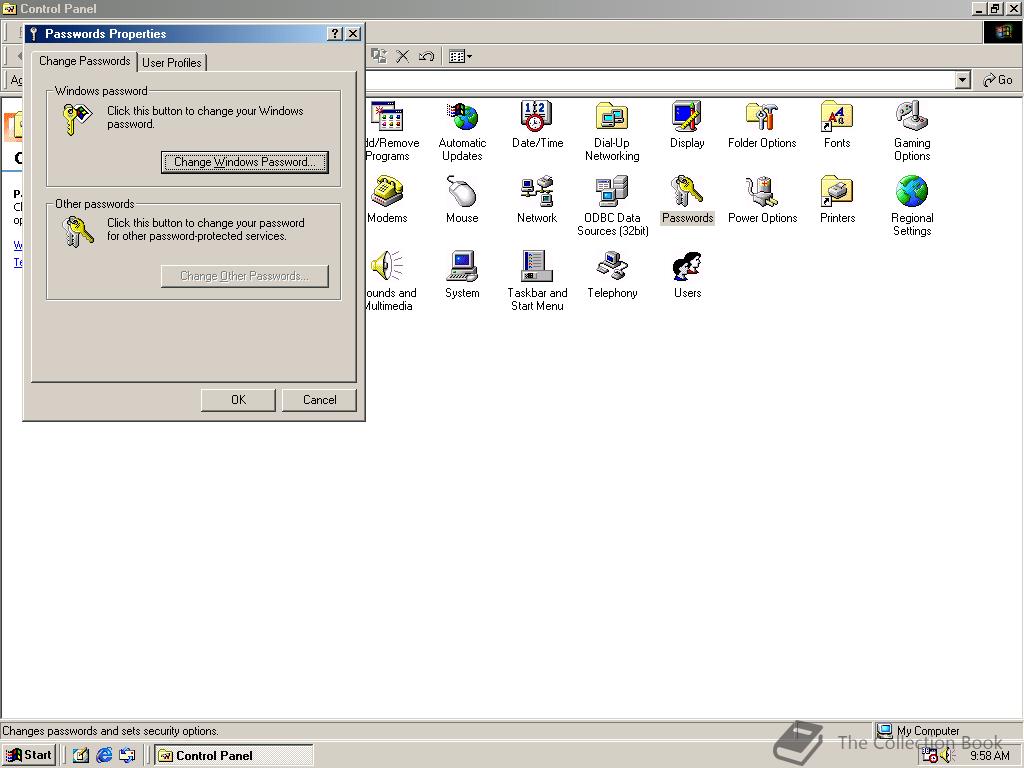Click the Address bar input field
The width and height of the screenshot is (1024, 768).
[660, 80]
